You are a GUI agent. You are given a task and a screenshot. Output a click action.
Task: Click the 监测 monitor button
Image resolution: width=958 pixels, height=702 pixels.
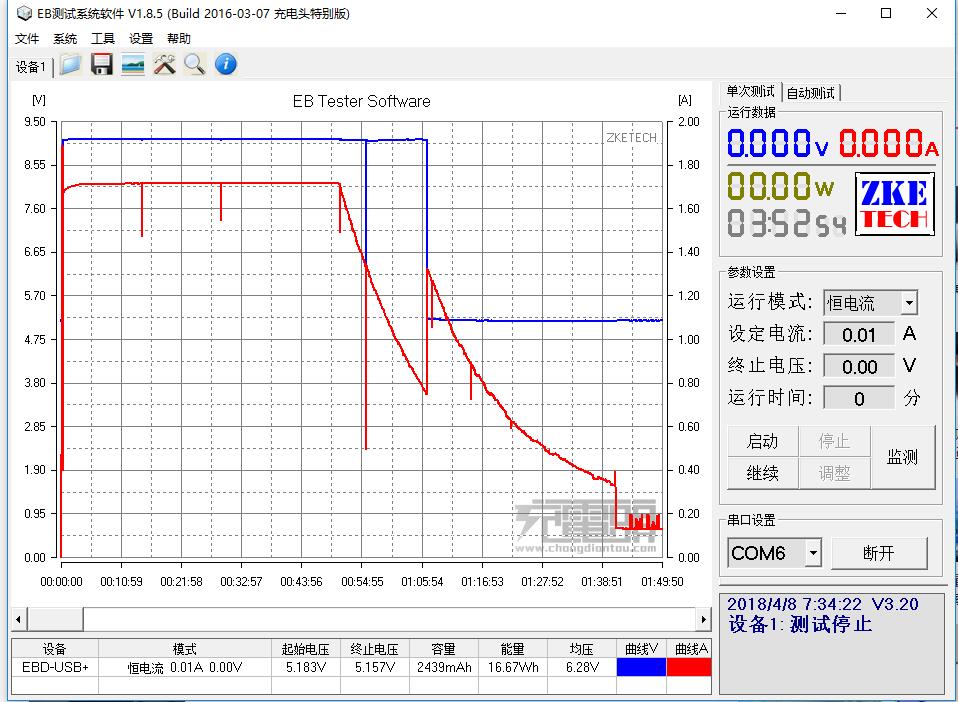(x=903, y=456)
